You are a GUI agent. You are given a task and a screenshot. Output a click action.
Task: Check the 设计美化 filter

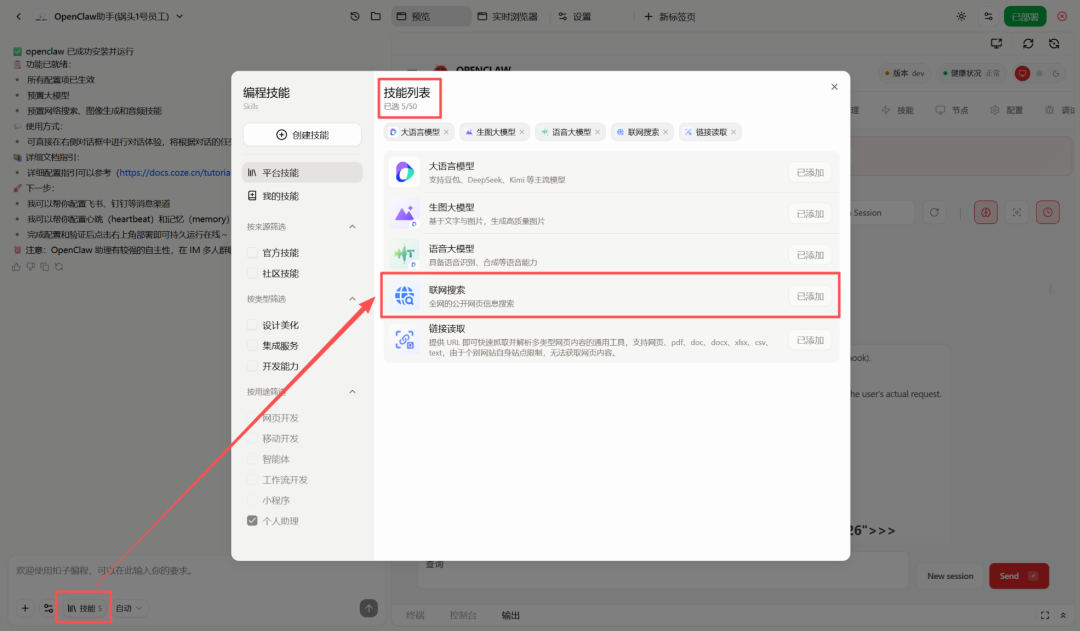pos(252,325)
